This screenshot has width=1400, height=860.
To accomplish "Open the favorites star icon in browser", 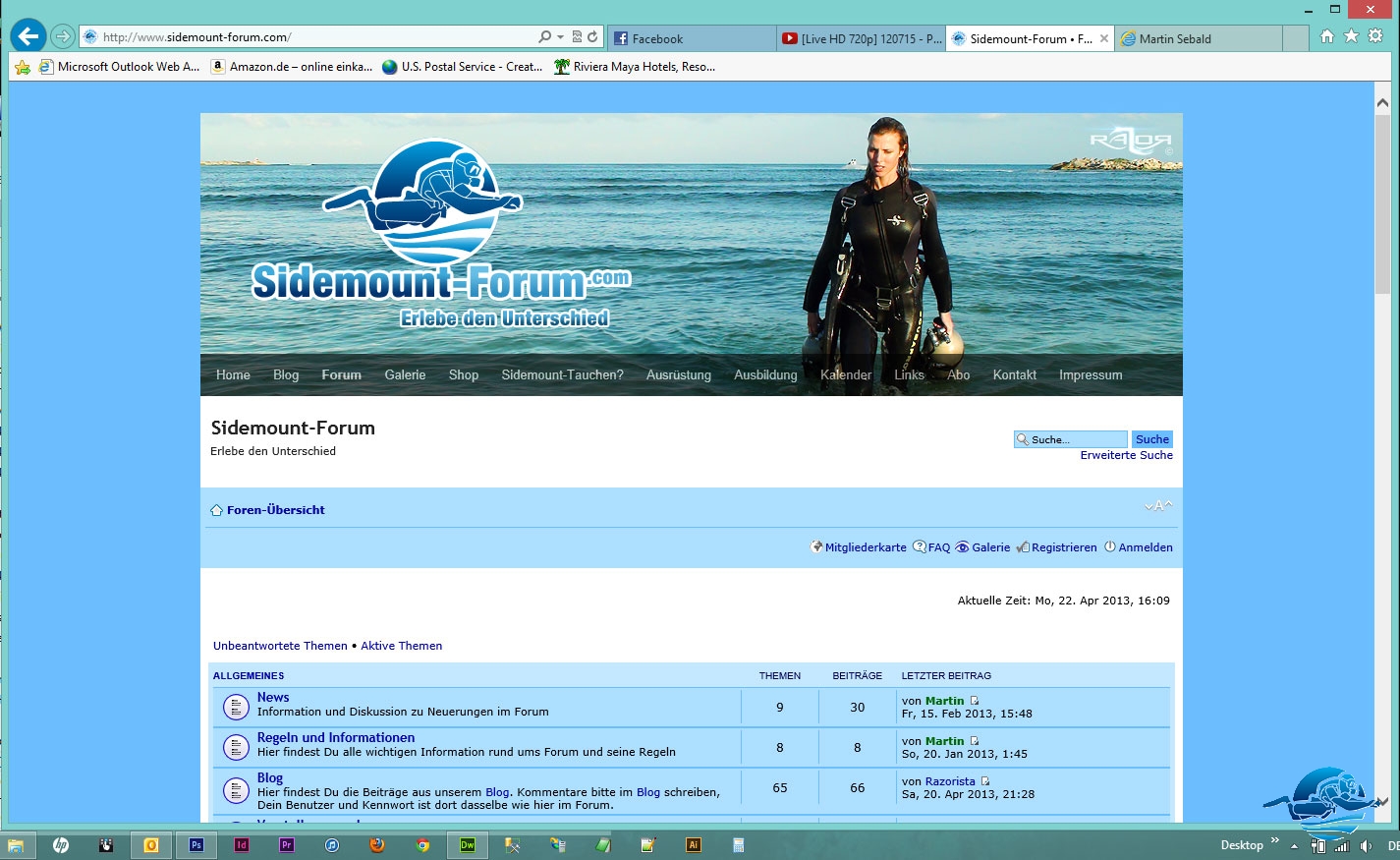I will click(x=1351, y=36).
